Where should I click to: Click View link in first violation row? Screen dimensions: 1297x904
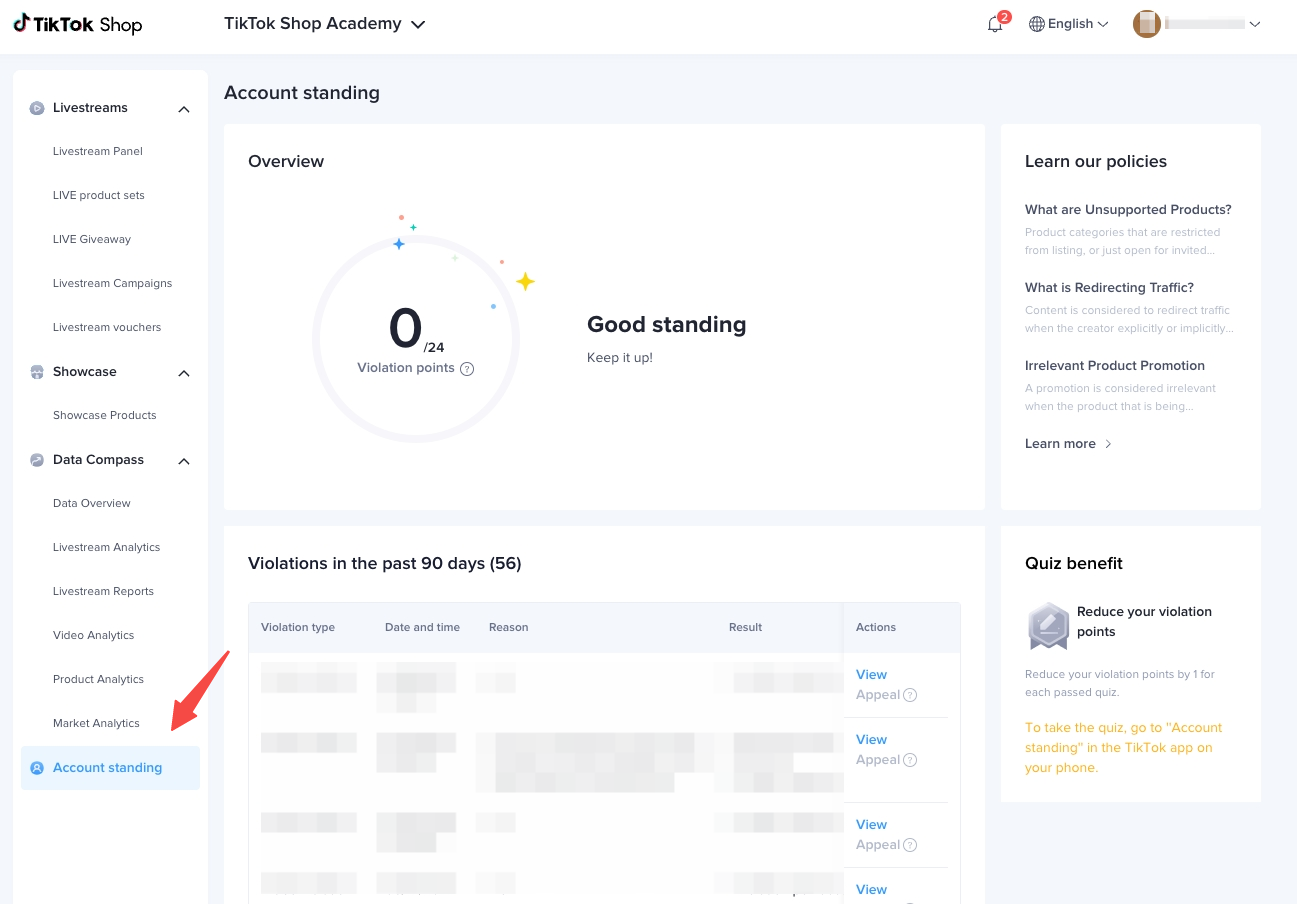(x=871, y=675)
